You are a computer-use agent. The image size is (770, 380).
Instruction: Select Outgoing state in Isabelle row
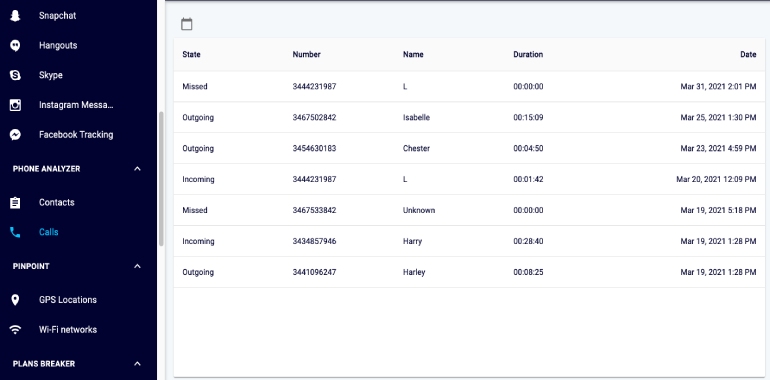pos(198,117)
